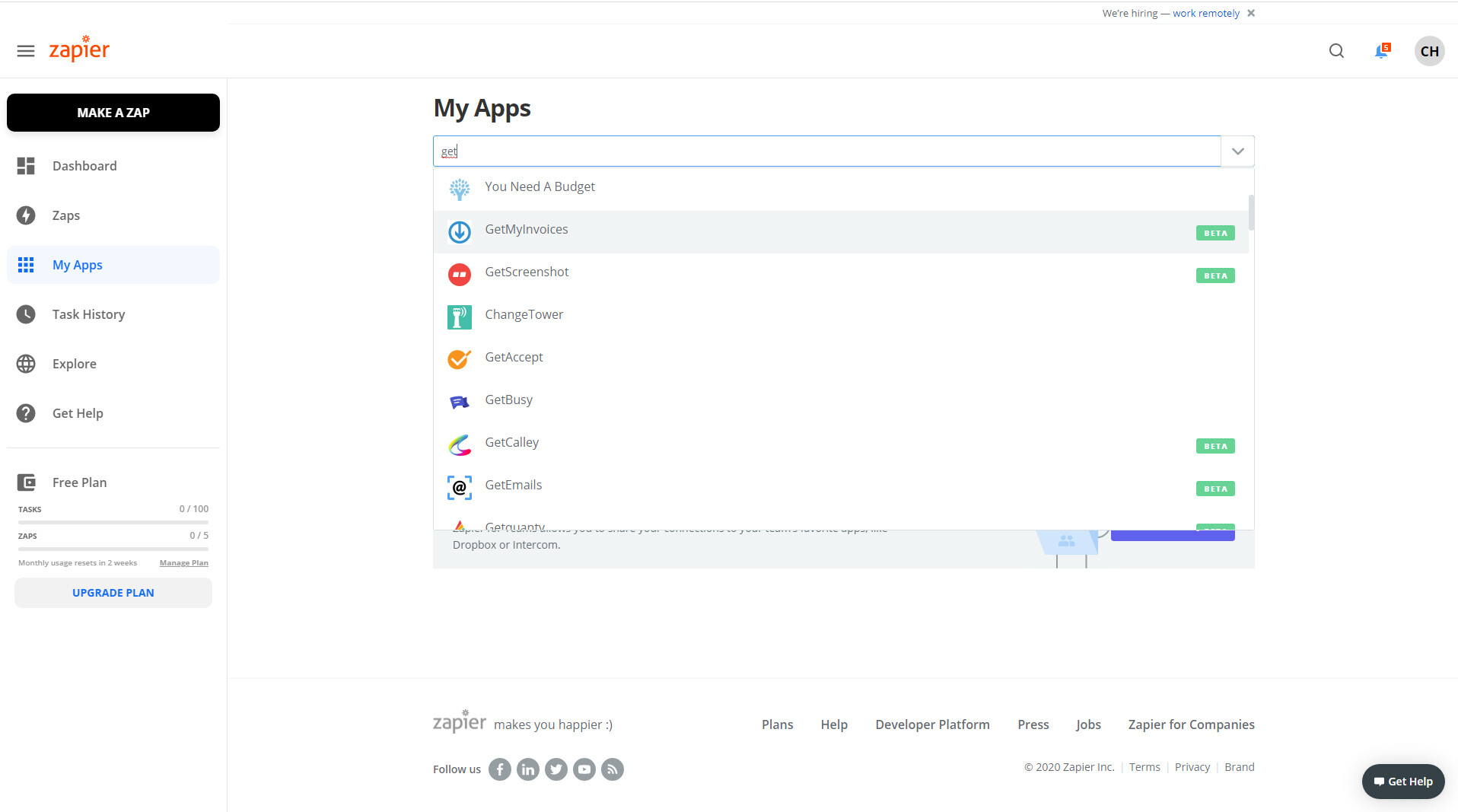Click the red GetScreenshot app icon
This screenshot has height=812, width=1458.
point(460,275)
